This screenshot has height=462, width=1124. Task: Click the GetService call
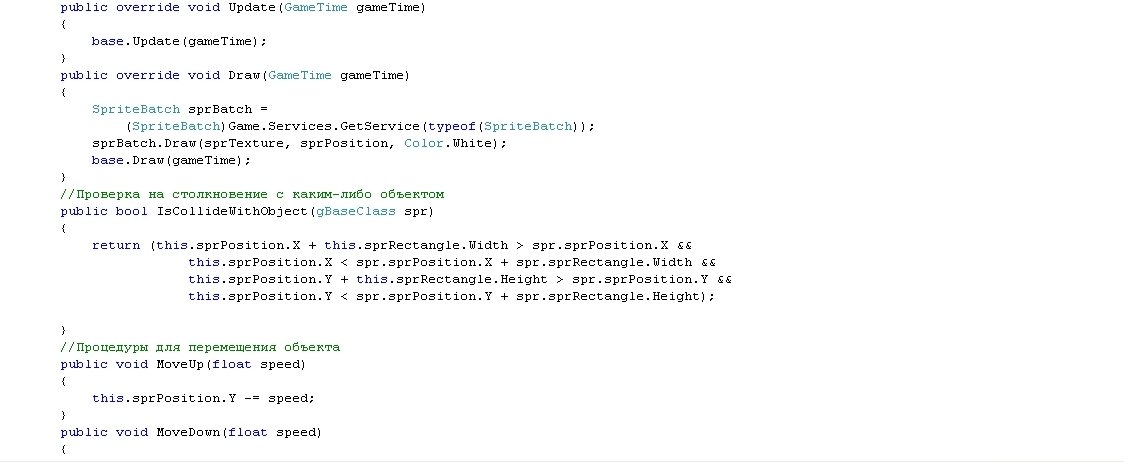[380, 126]
